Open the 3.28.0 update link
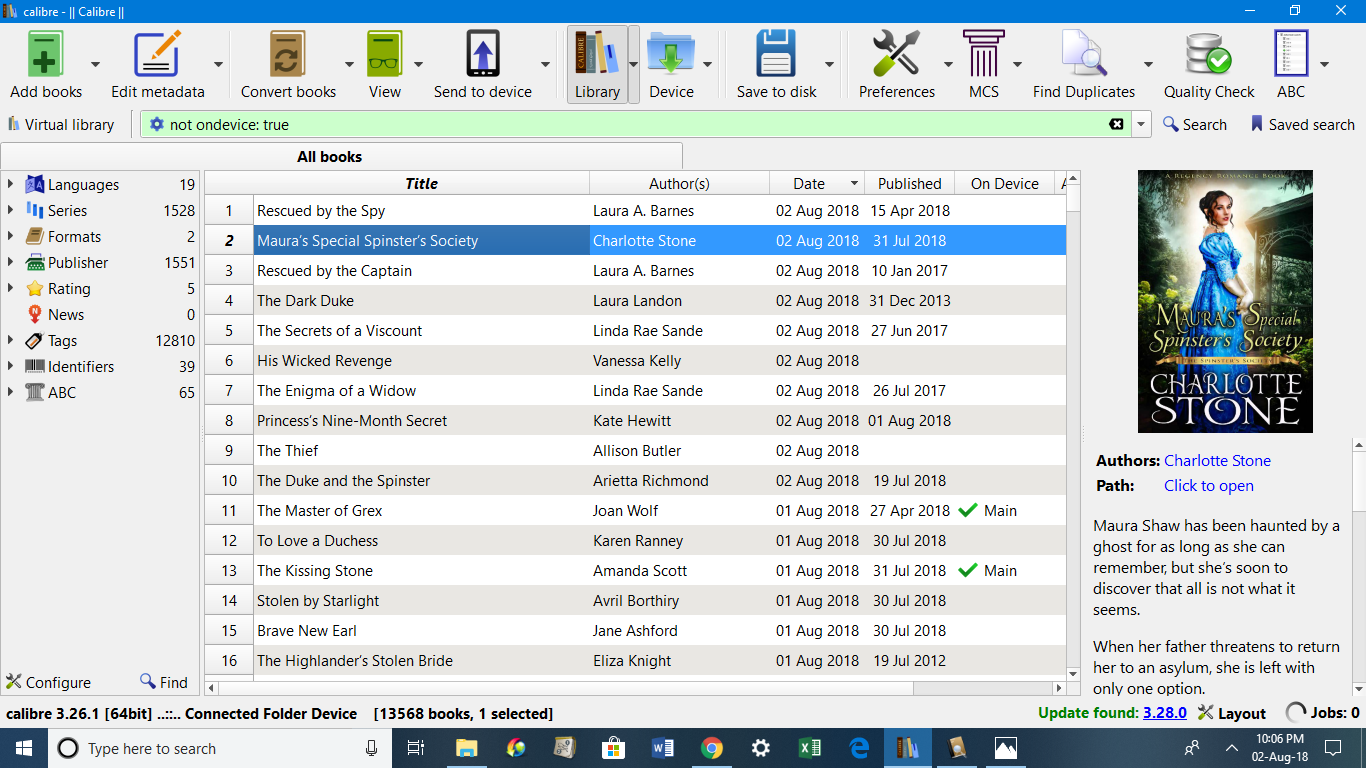Viewport: 1366px width, 768px height. 1165,713
